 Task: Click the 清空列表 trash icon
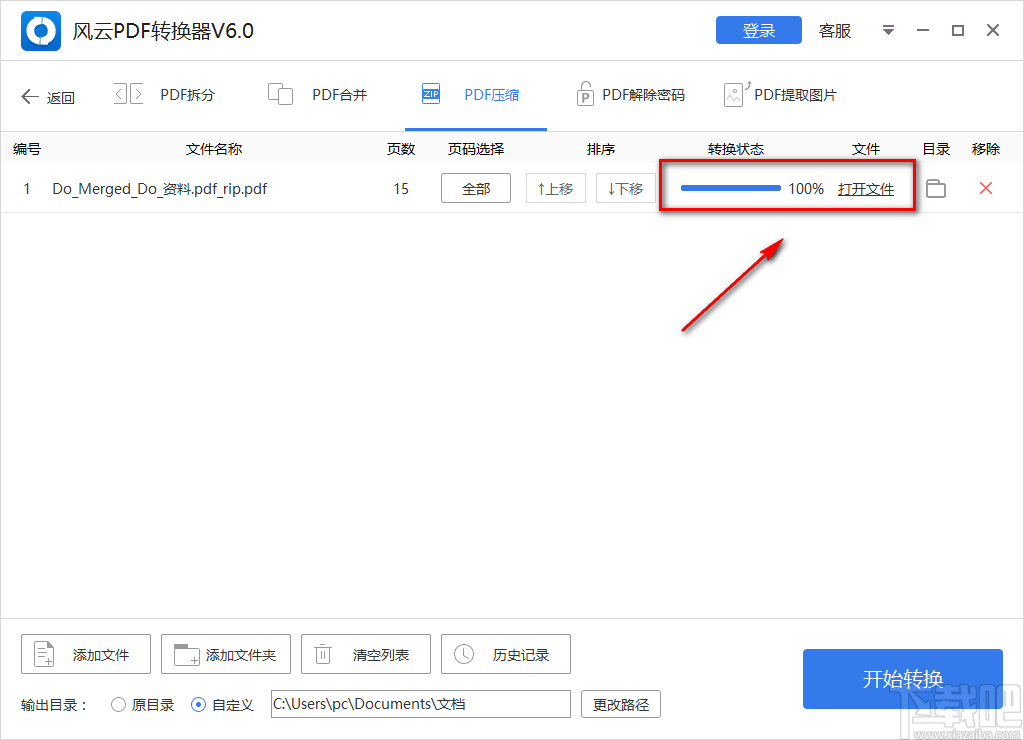pos(323,654)
